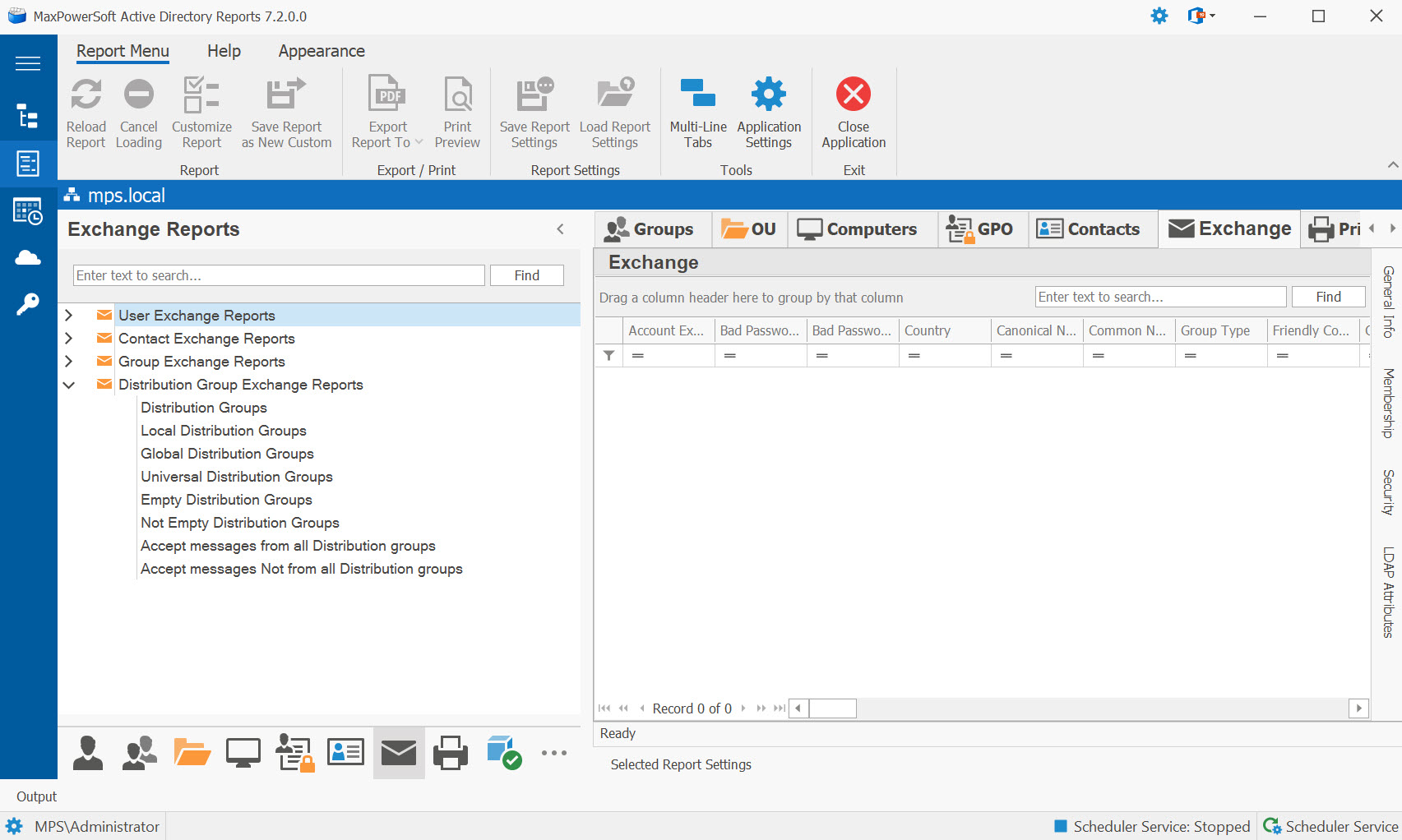Switch to the Appearance ribbon tab
The width and height of the screenshot is (1402, 840).
click(x=321, y=51)
